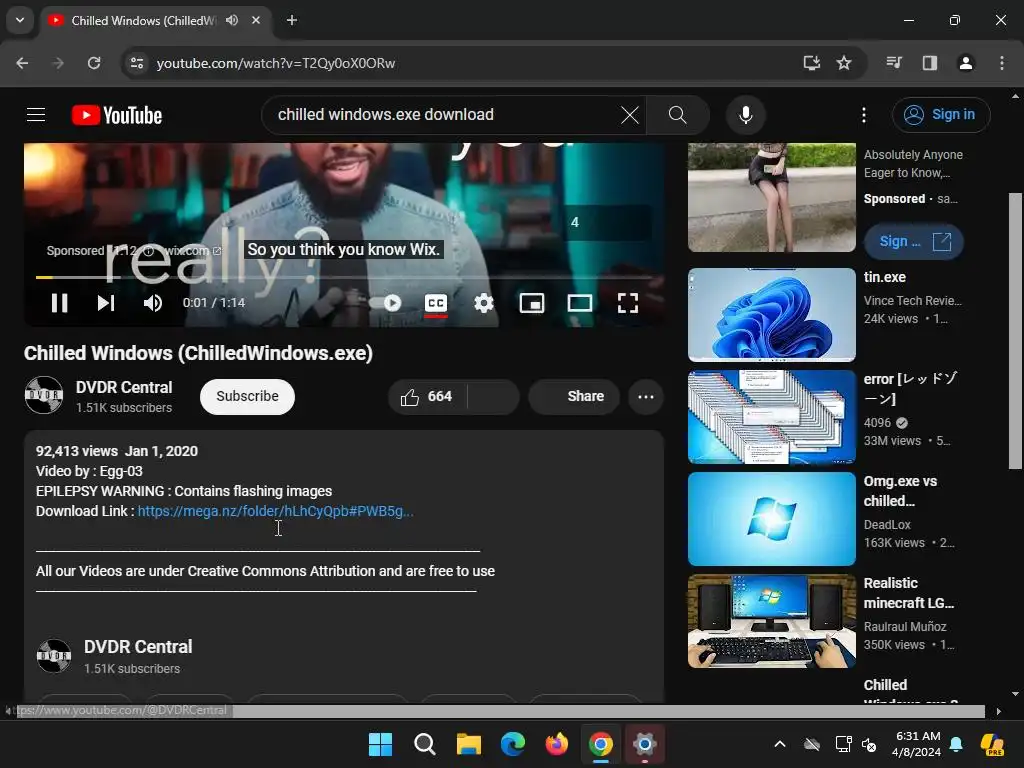Subscribe to DVDR Central
The width and height of the screenshot is (1024, 768).
pos(247,396)
